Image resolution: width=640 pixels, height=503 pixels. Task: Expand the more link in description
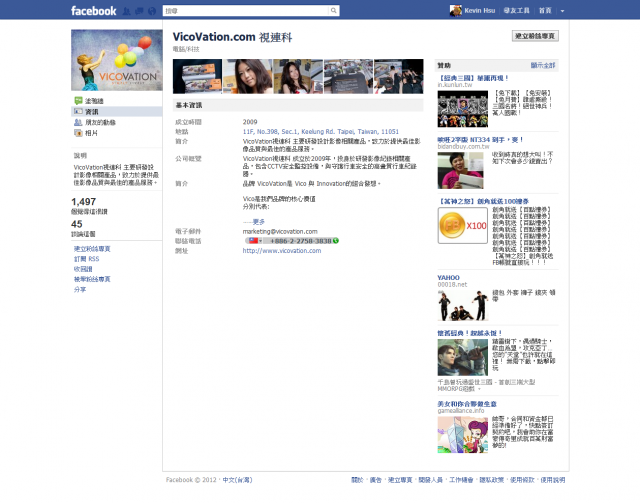pyautogui.click(x=258, y=222)
